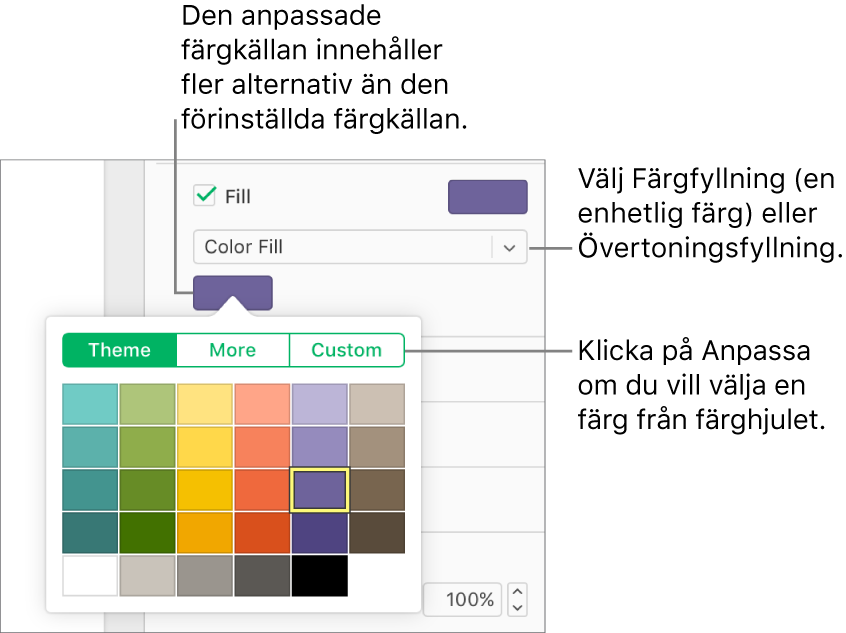Click the purple color well under Color Fill
Image resolution: width=846 pixels, height=633 pixels.
click(232, 292)
